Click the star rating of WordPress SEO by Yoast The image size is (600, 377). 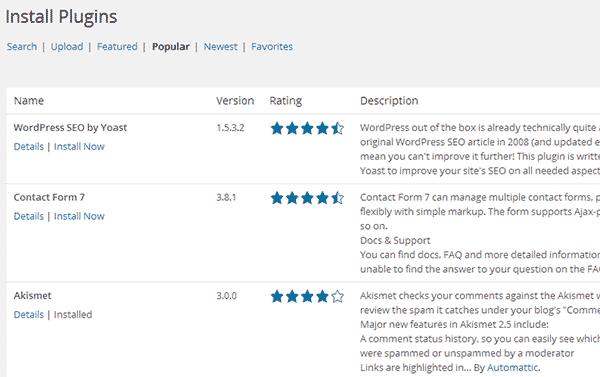307,128
